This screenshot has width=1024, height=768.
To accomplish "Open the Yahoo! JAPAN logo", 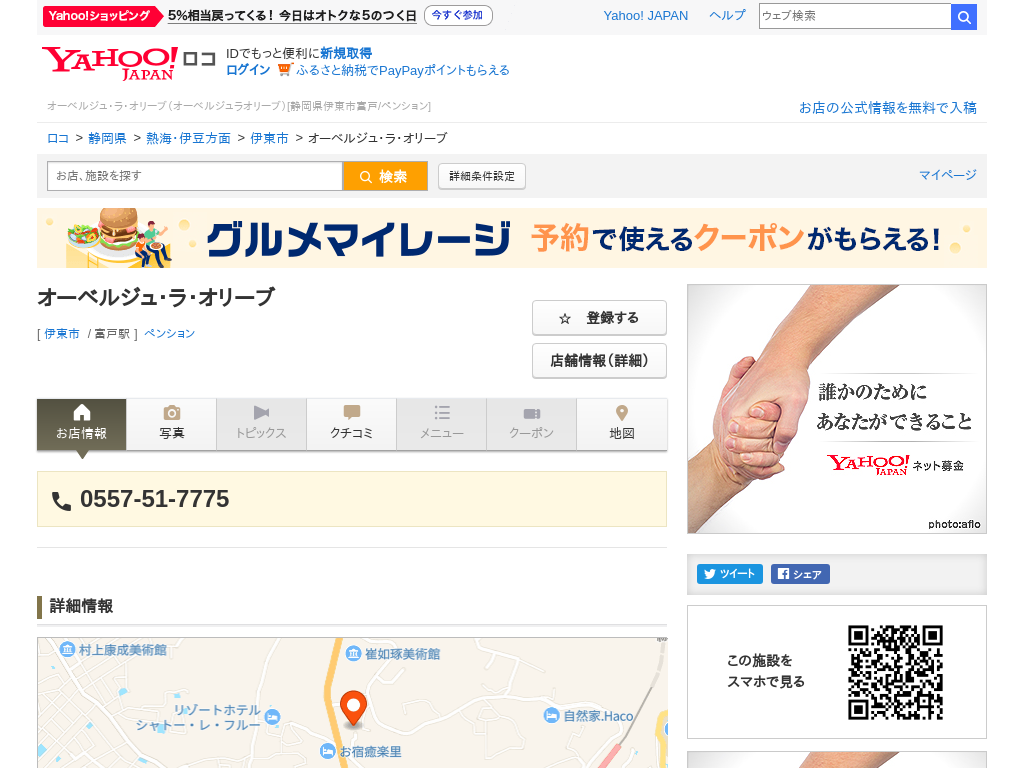I will pyautogui.click(x=110, y=63).
